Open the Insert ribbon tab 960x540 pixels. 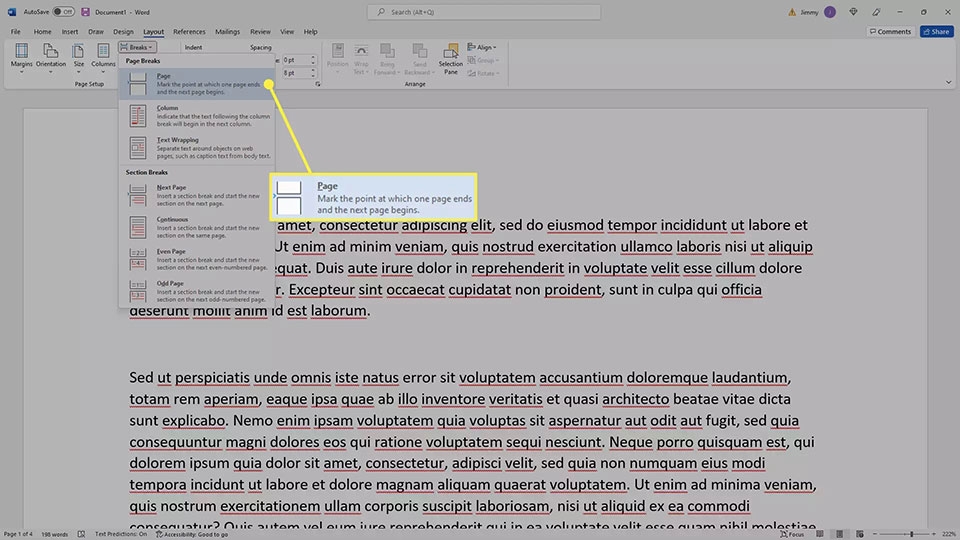pyautogui.click(x=70, y=32)
